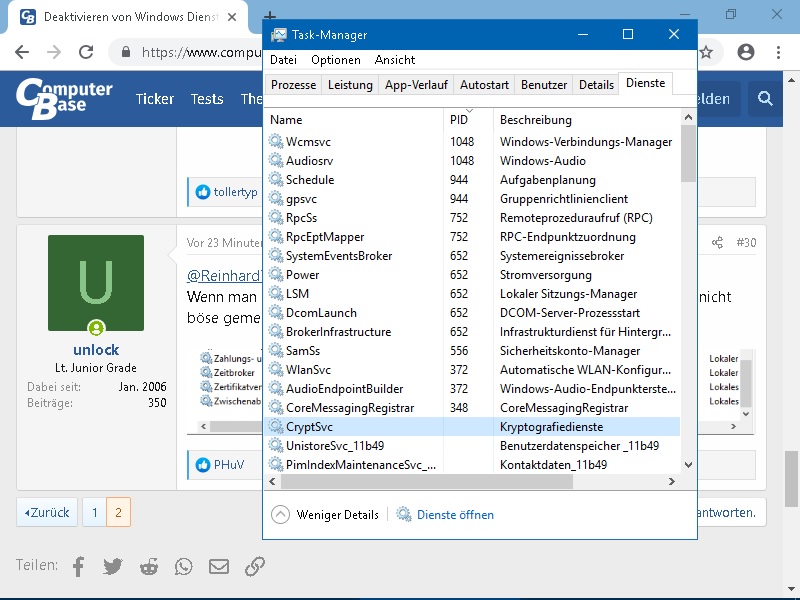Click the browser page scrollbar thumb

(x=791, y=479)
